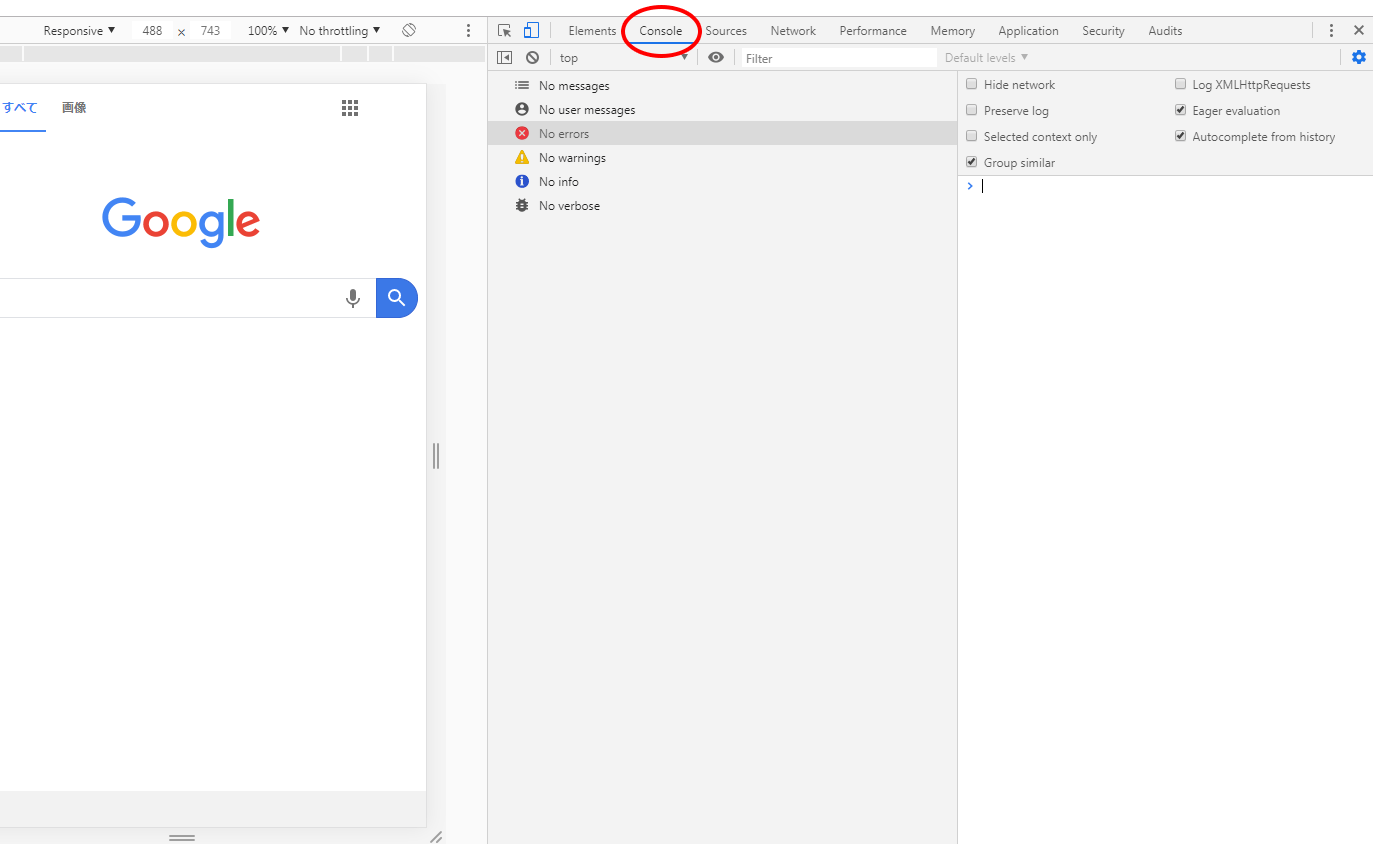
Task: Open the Application tab
Action: click(x=1028, y=31)
